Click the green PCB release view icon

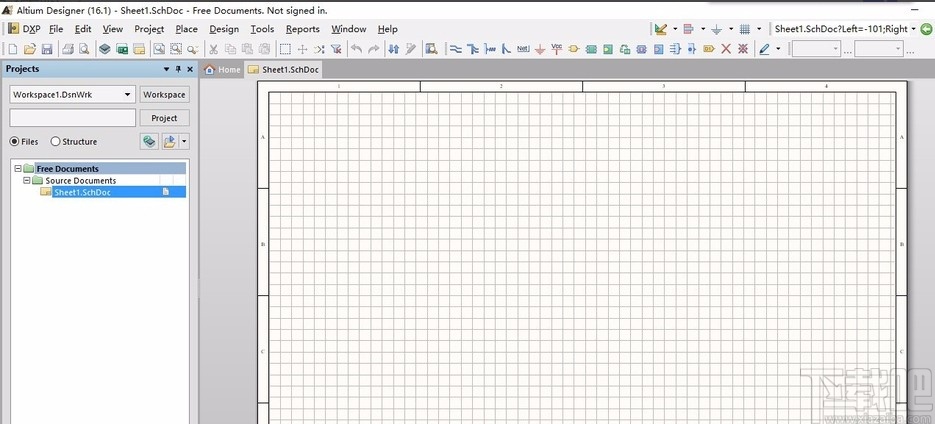[122, 49]
